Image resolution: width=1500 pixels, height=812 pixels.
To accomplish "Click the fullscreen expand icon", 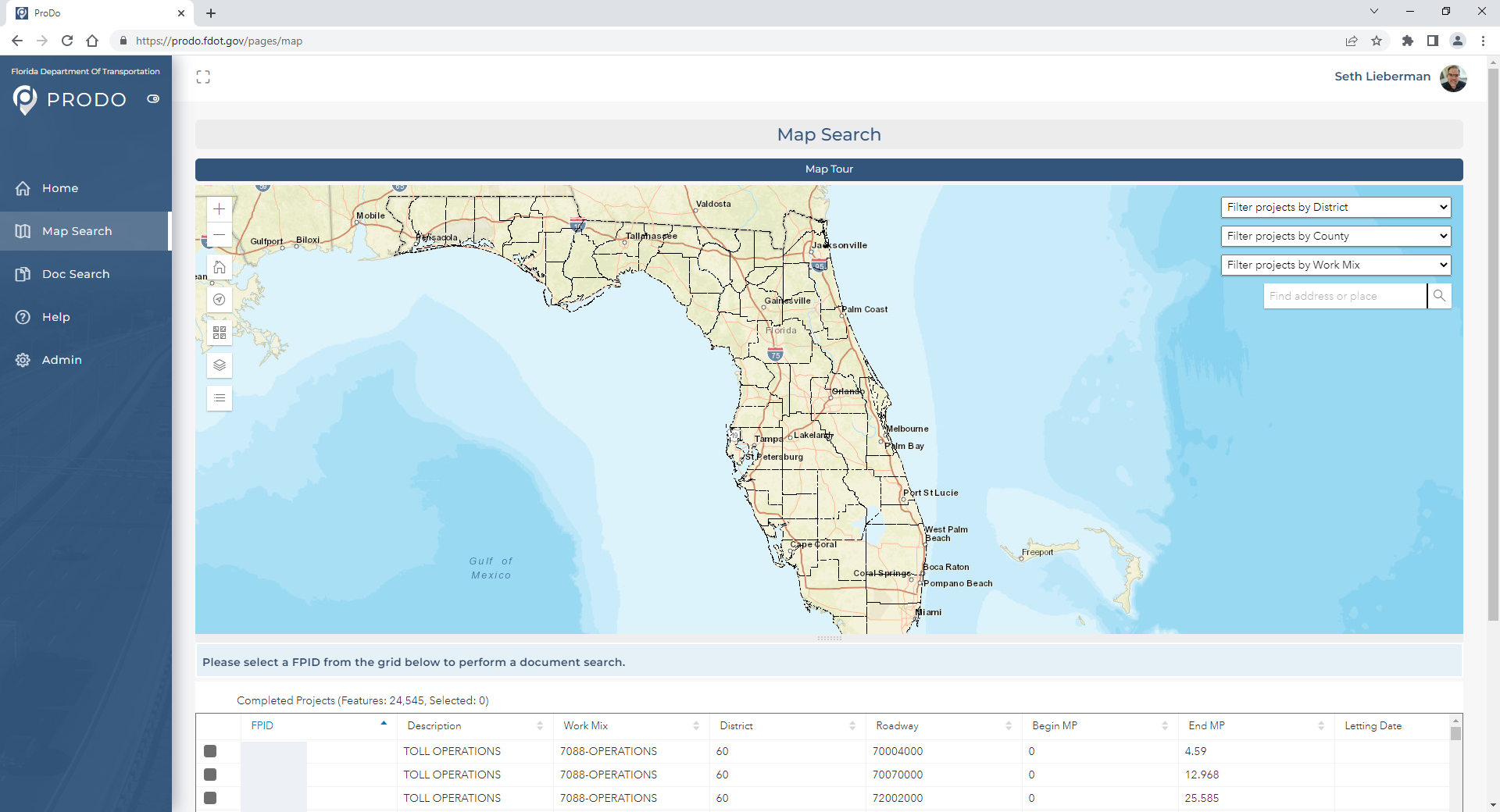I will pyautogui.click(x=203, y=77).
